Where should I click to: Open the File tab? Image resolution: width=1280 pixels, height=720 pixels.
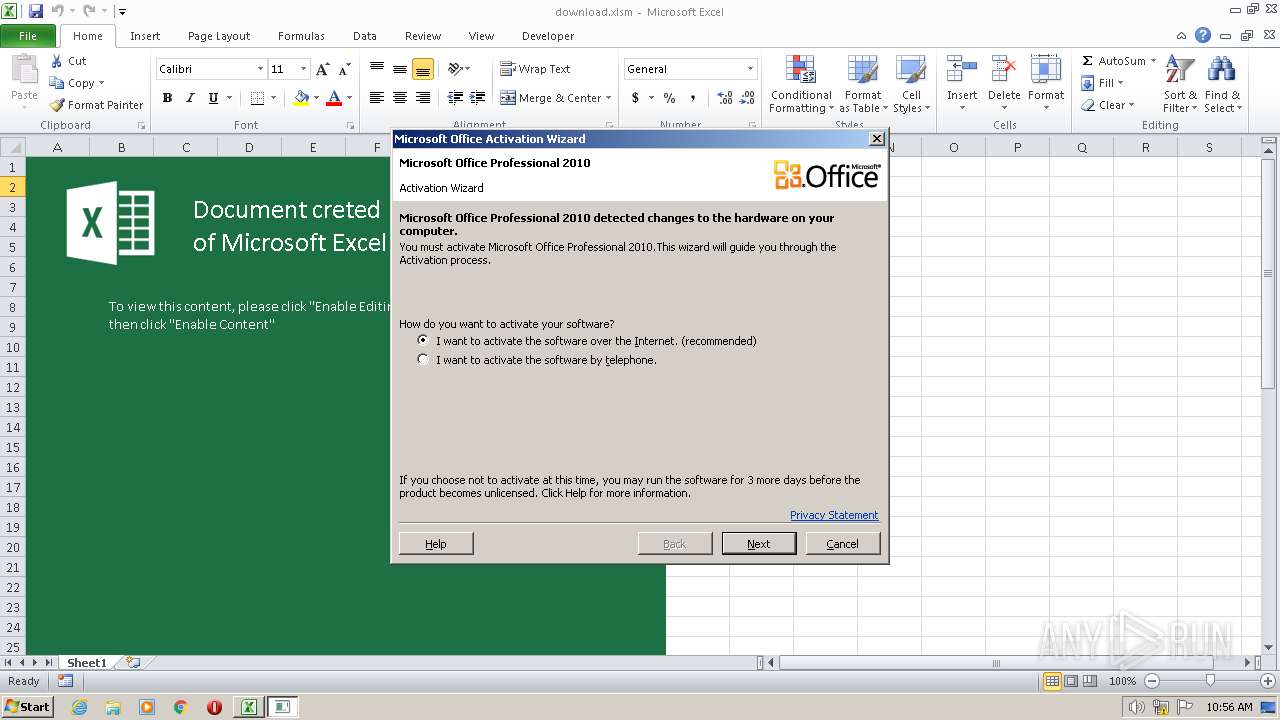pyautogui.click(x=28, y=36)
